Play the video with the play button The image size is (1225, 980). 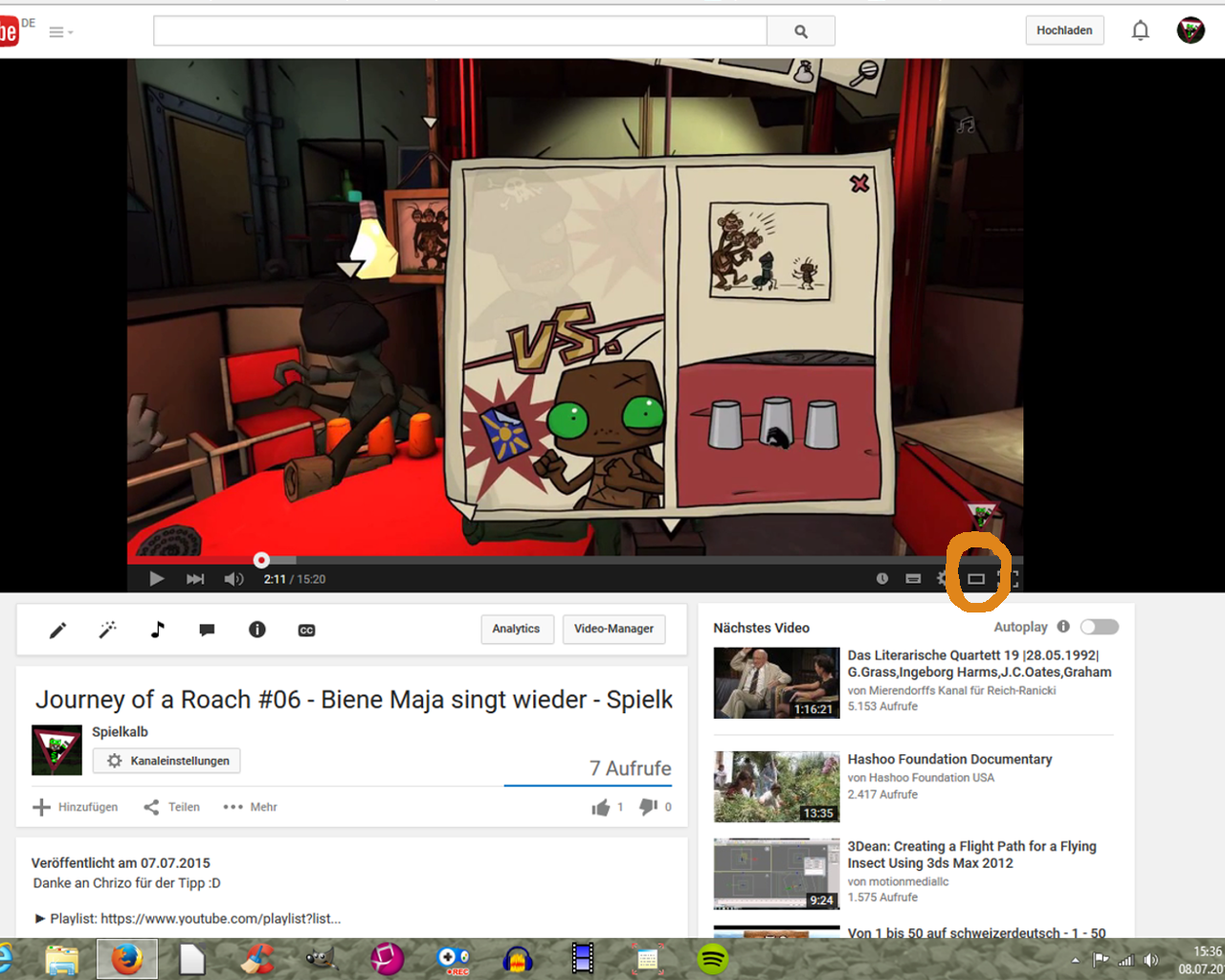point(157,579)
